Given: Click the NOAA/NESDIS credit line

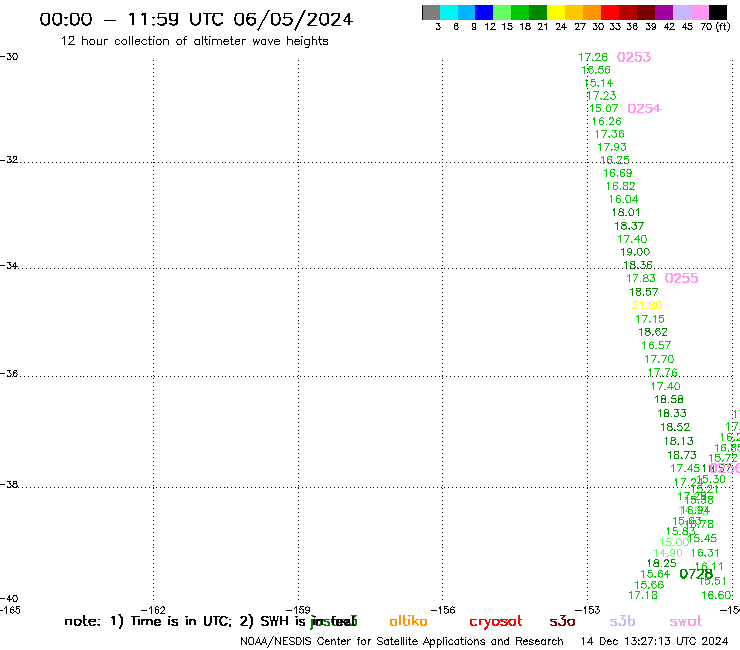Looking at the screenshot, I should [402, 642].
